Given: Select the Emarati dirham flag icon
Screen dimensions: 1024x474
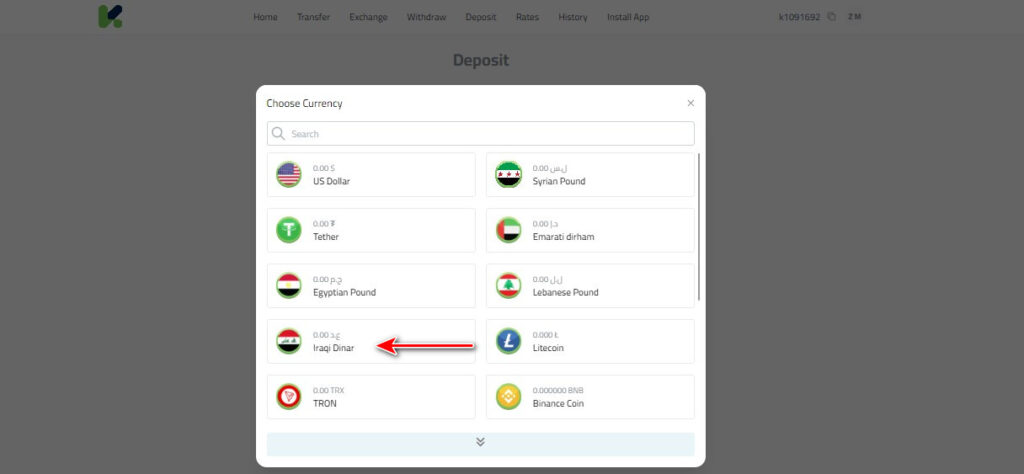Looking at the screenshot, I should click(x=508, y=230).
